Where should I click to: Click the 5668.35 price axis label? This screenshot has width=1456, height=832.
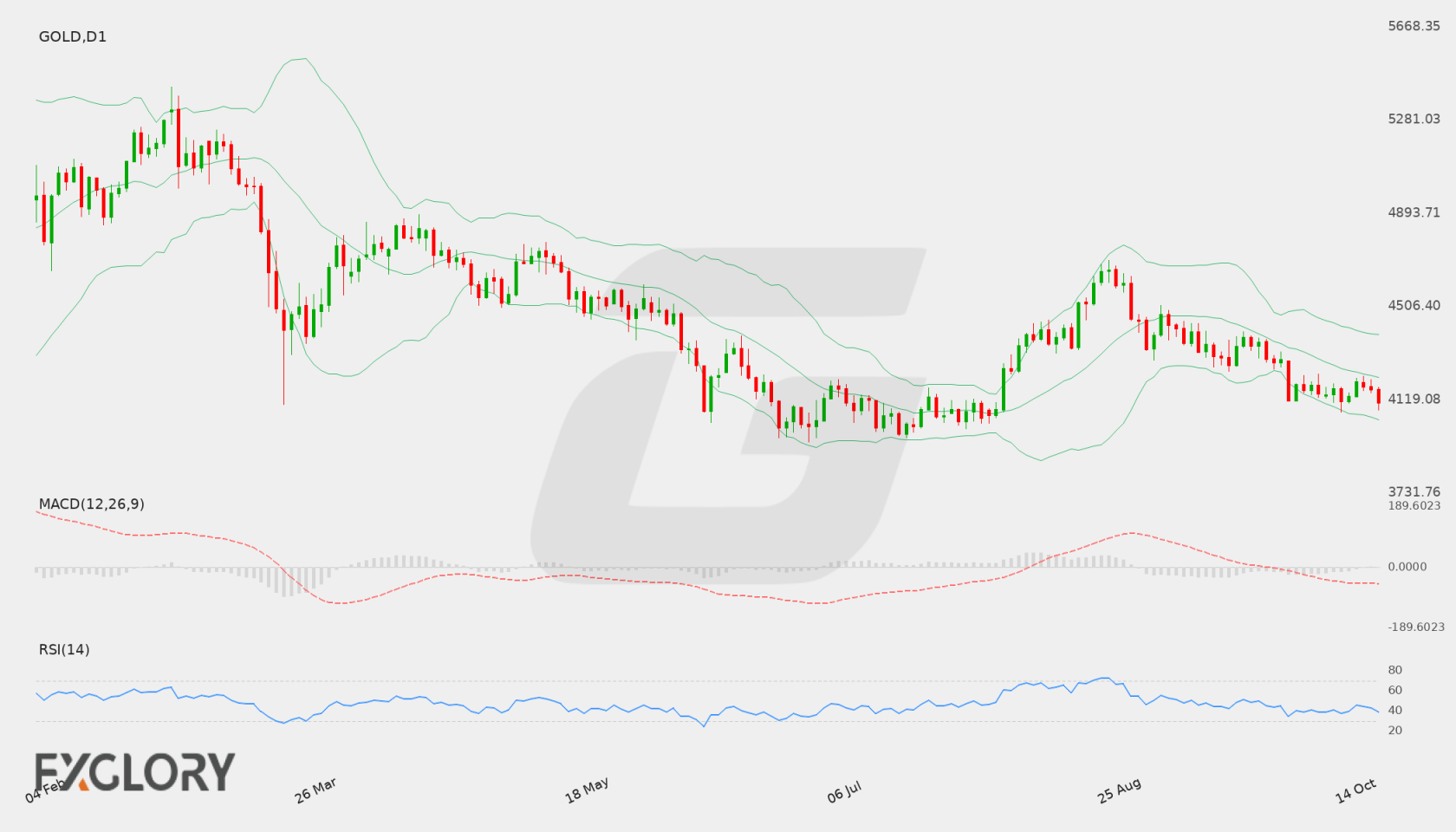pyautogui.click(x=1414, y=26)
